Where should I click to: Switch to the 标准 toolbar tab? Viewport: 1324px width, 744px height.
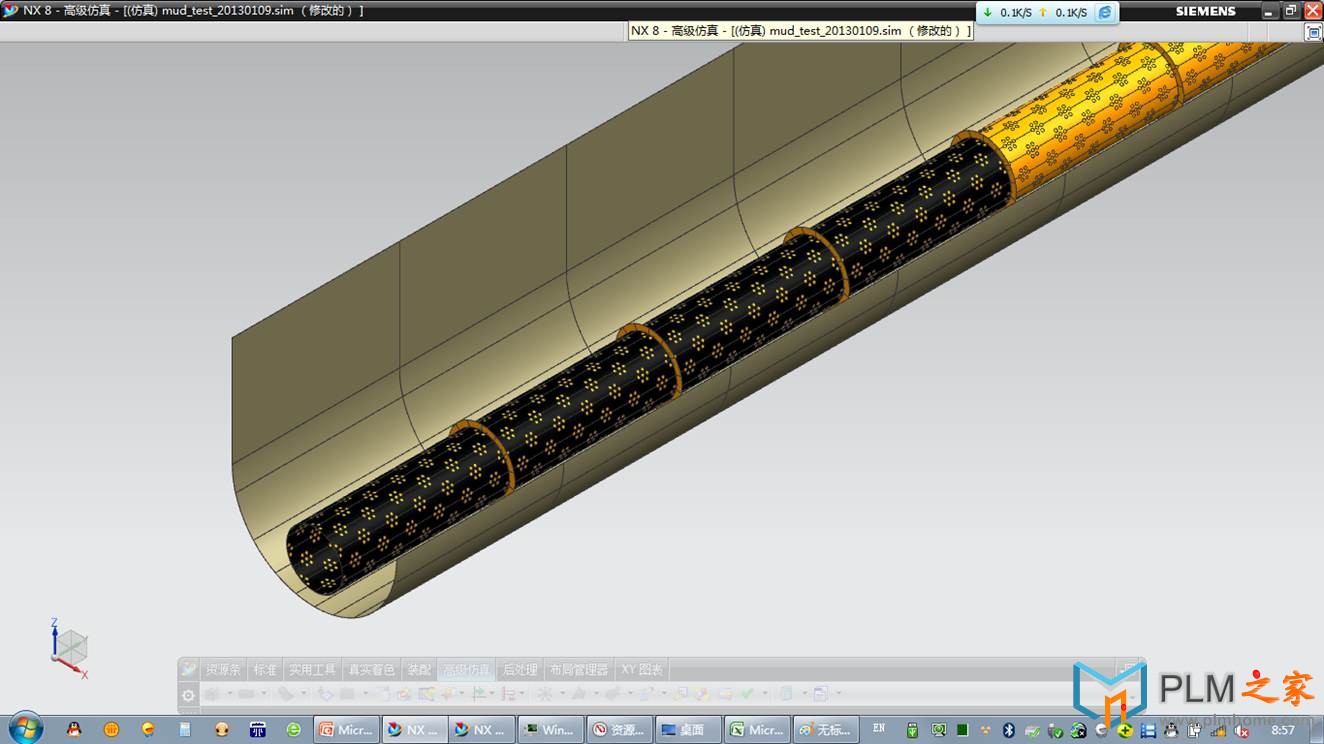click(265, 670)
